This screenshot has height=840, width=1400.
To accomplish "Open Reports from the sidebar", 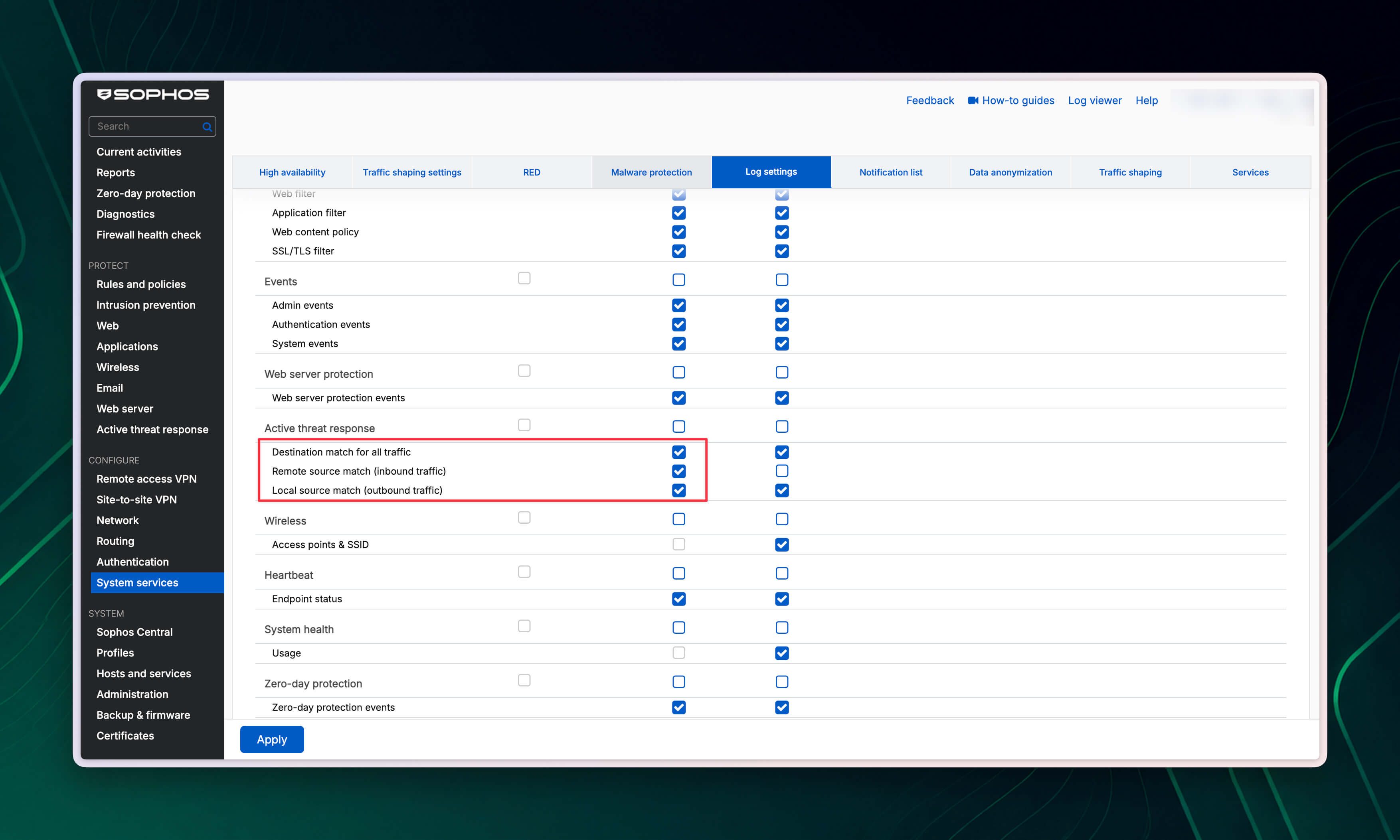I will coord(115,173).
